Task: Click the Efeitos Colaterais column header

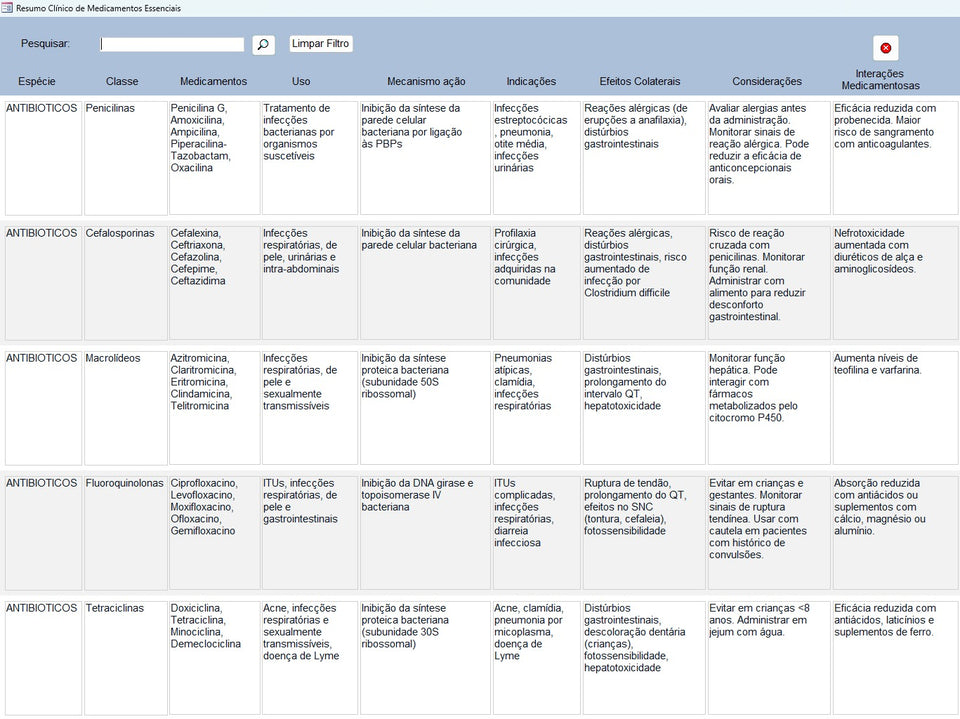Action: pyautogui.click(x=639, y=82)
